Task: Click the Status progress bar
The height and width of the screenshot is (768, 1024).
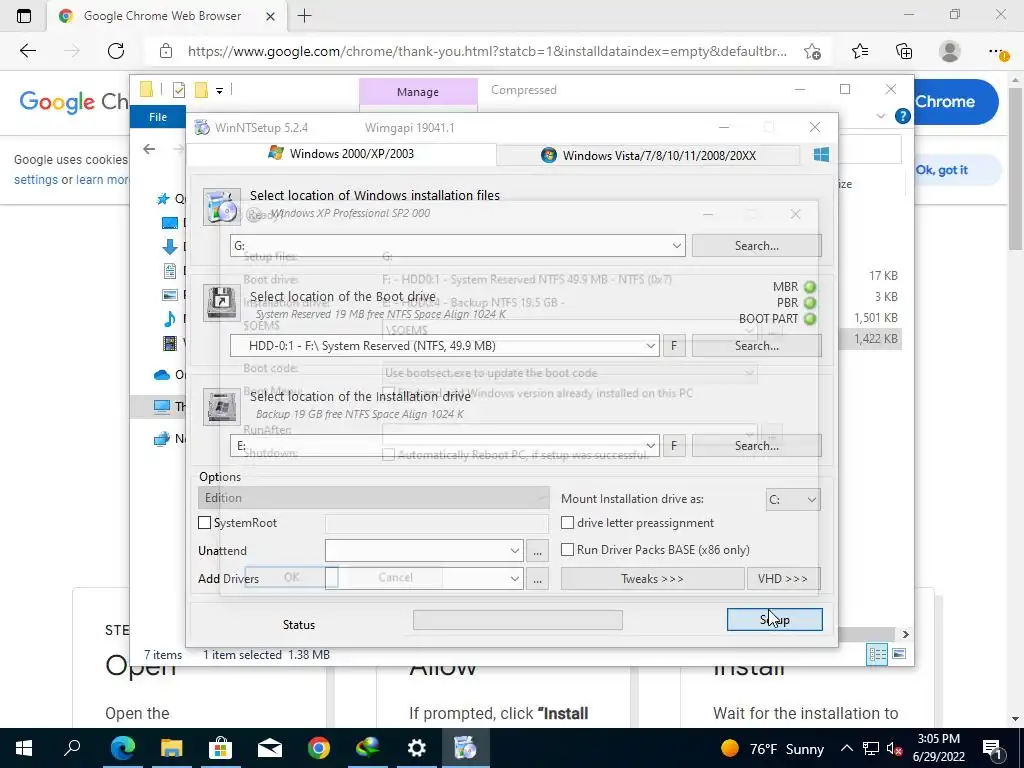Action: point(518,620)
